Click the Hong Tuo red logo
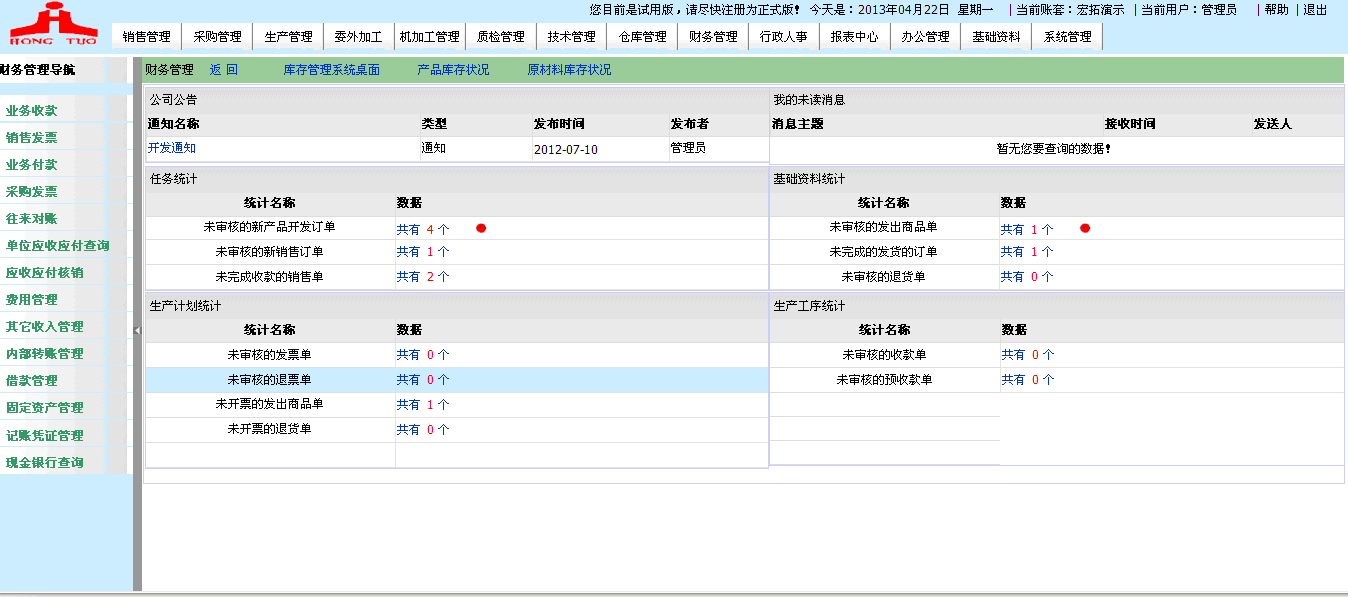This screenshot has height=597, width=1348. pyautogui.click(x=53, y=25)
